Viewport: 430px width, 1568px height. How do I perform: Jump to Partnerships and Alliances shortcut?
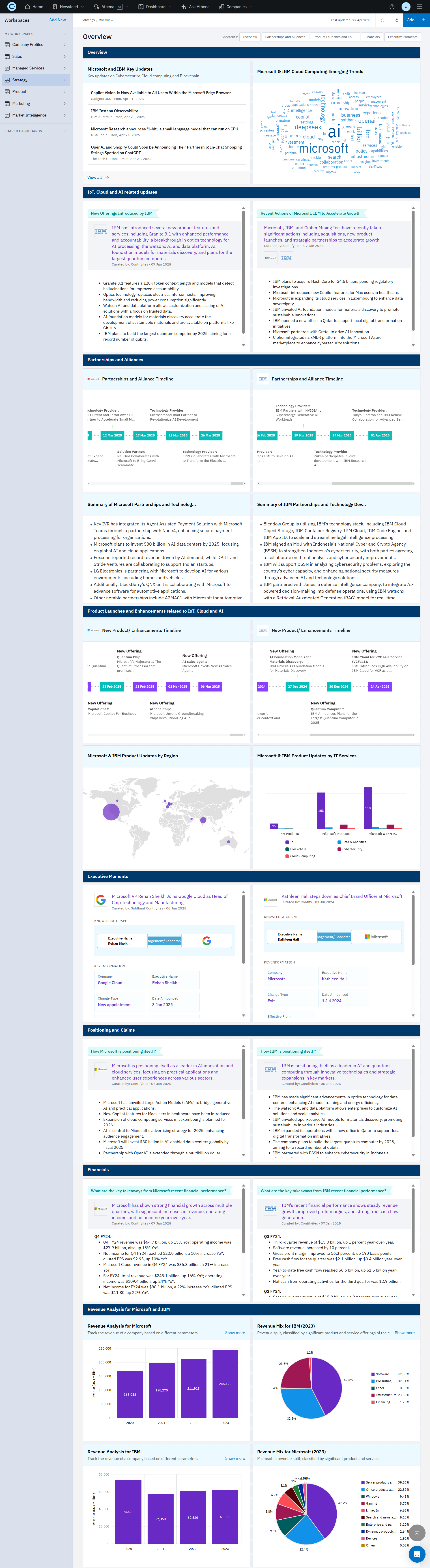point(285,37)
